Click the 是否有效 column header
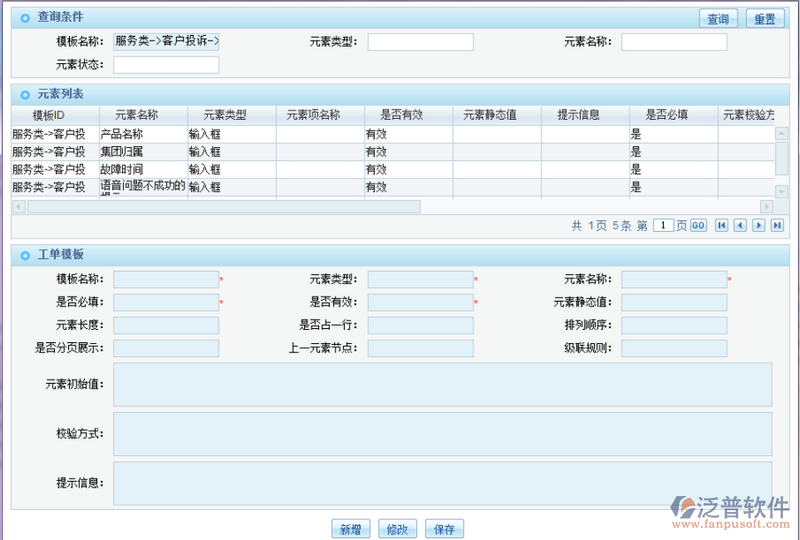 (385, 115)
